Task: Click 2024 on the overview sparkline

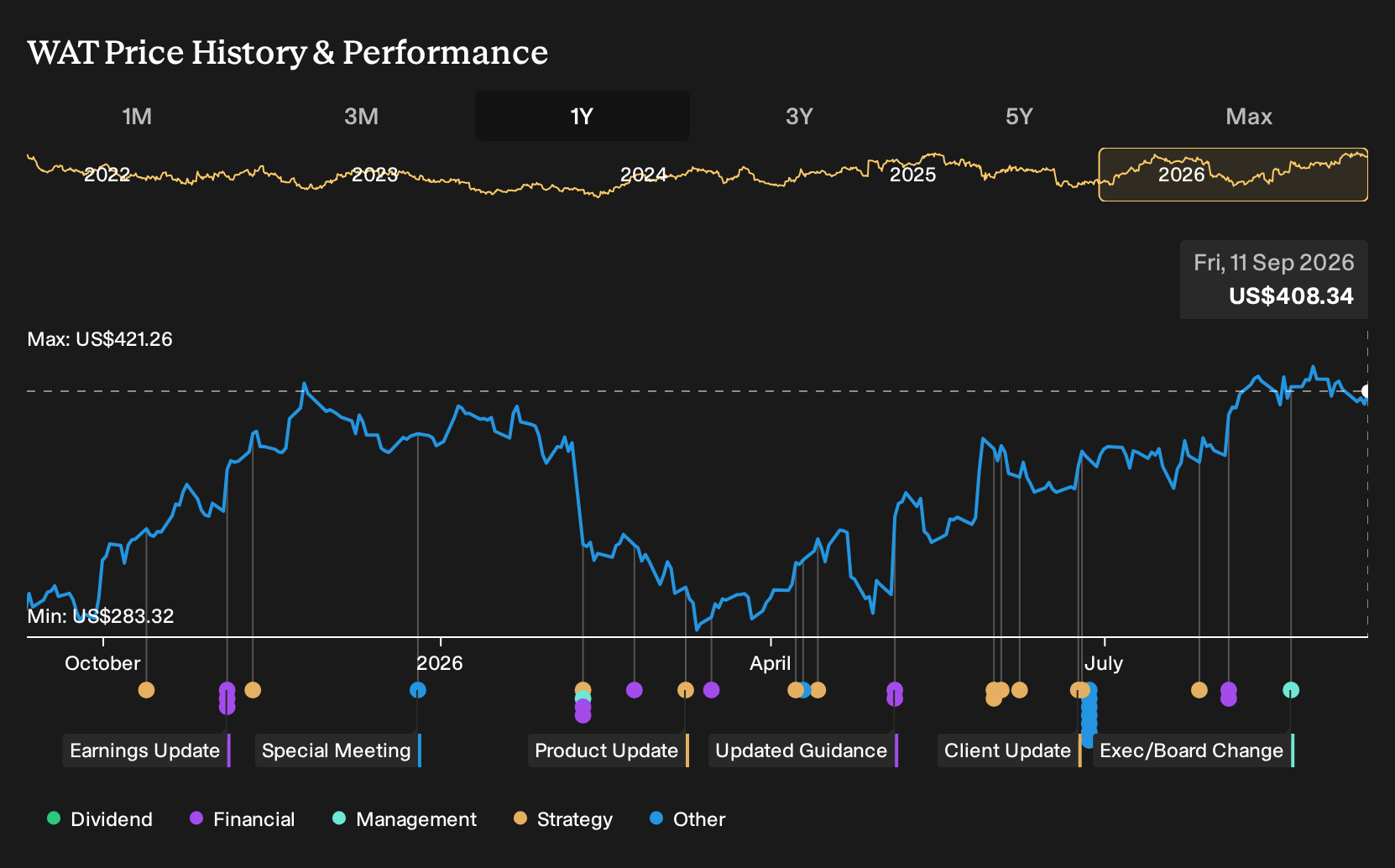Action: [x=643, y=175]
